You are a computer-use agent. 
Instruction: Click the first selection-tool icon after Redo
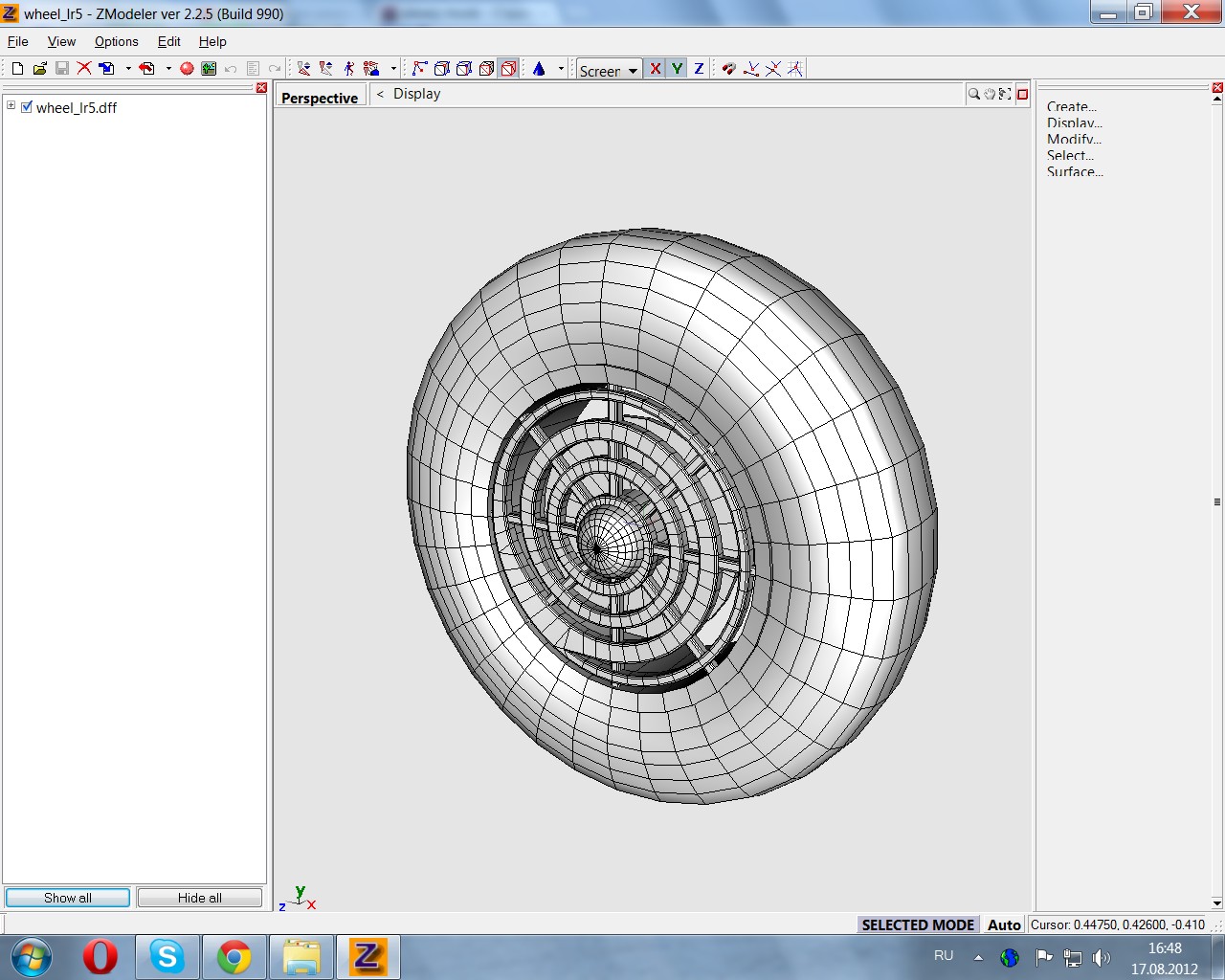click(x=304, y=69)
